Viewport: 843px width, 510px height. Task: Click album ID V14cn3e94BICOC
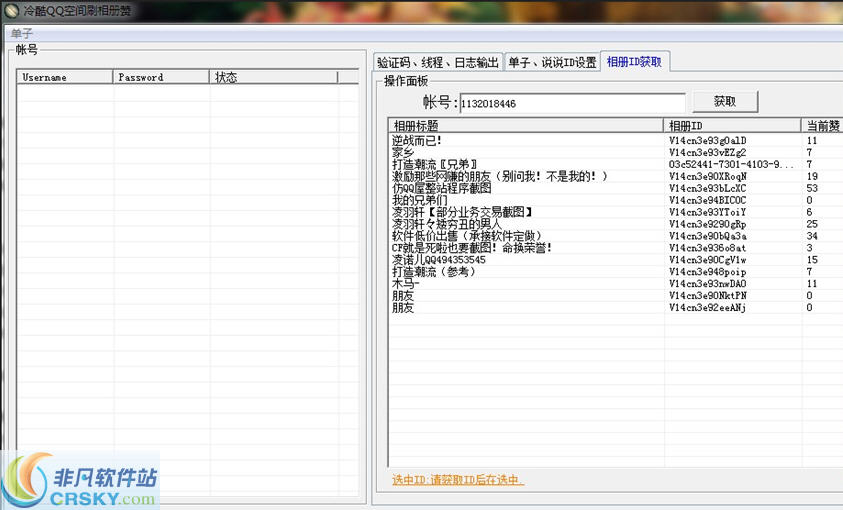(x=708, y=200)
